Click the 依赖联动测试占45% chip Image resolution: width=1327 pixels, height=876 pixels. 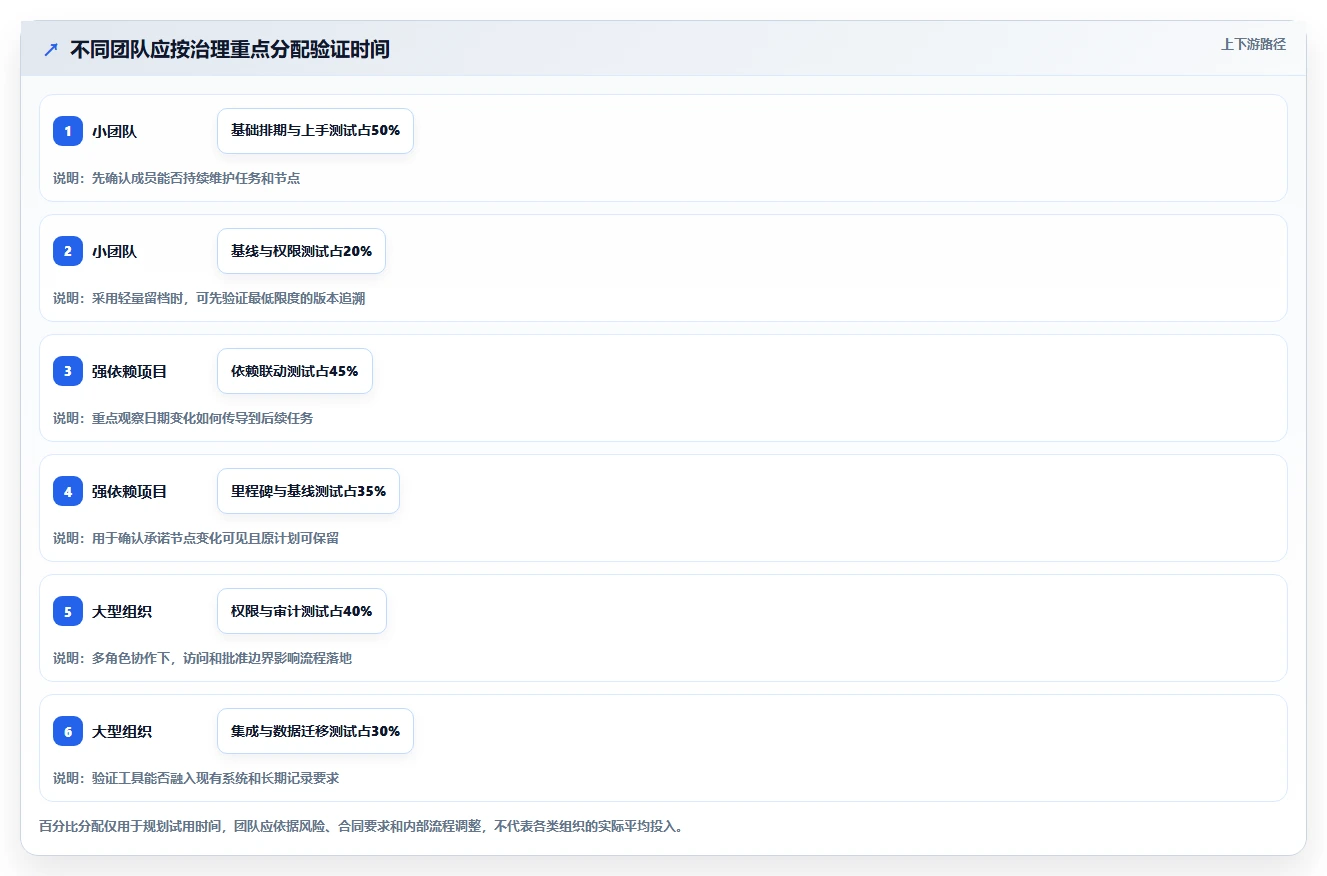point(294,371)
